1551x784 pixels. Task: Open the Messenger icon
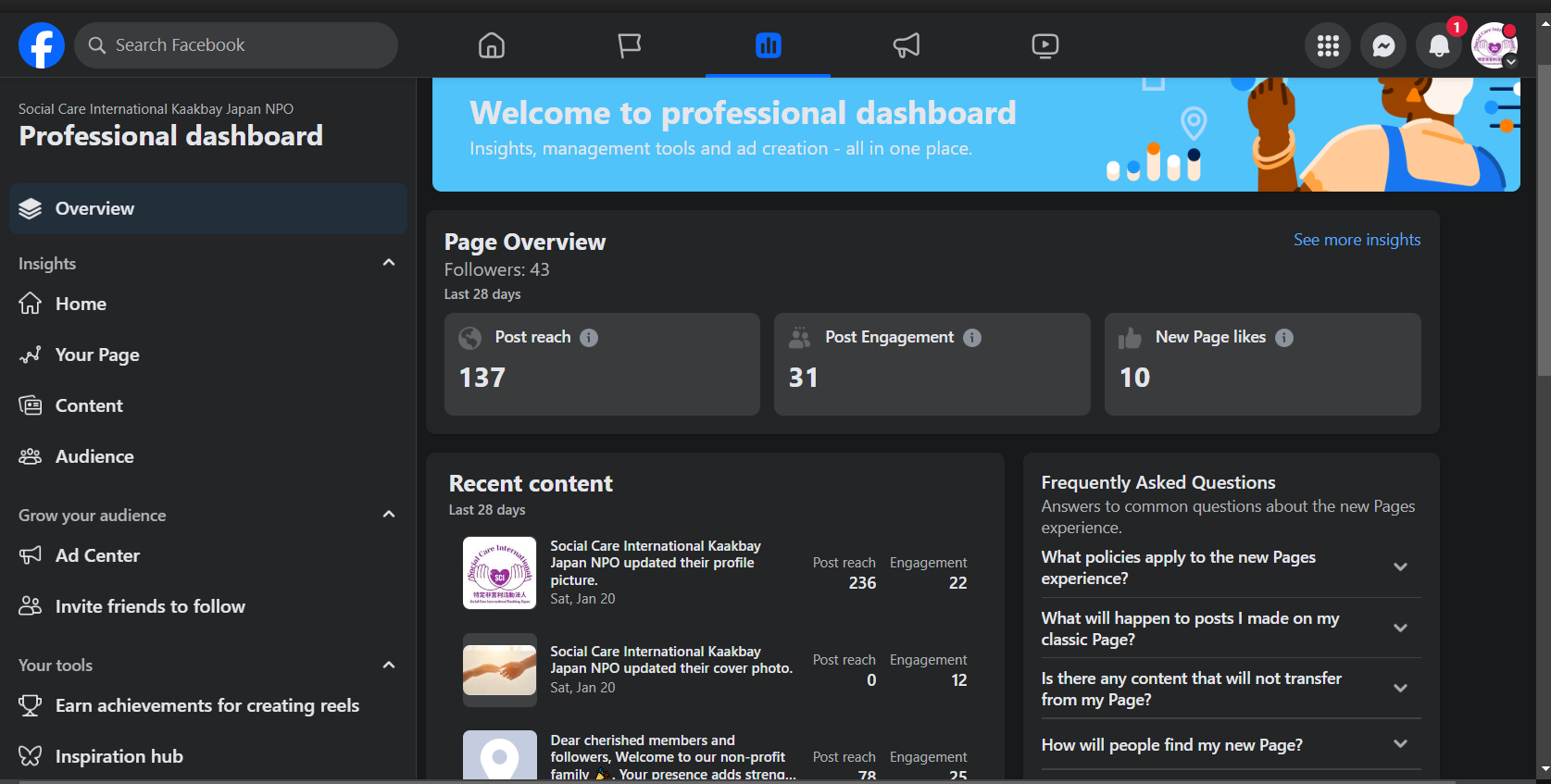(x=1383, y=45)
